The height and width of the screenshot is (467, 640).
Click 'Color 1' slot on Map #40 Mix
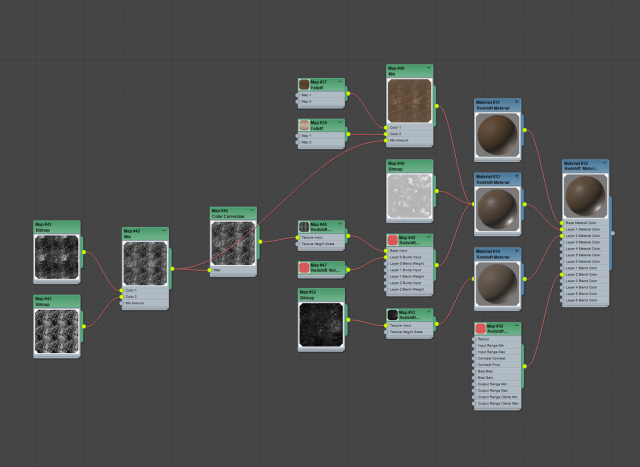click(x=409, y=127)
